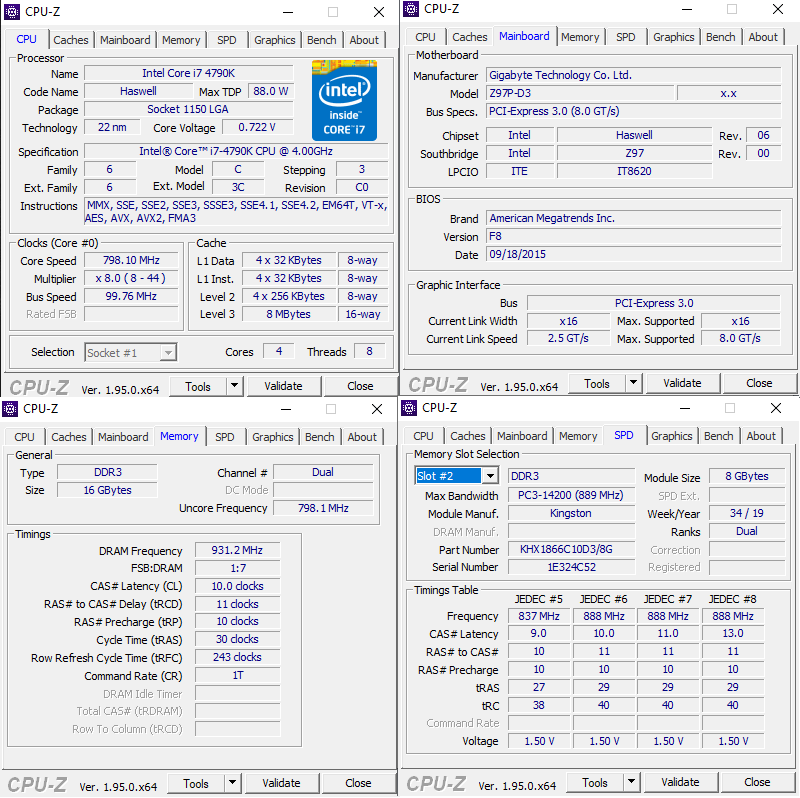This screenshot has width=800, height=798.
Task: Click BIOS date 09/18/2015 field
Action: click(x=633, y=254)
